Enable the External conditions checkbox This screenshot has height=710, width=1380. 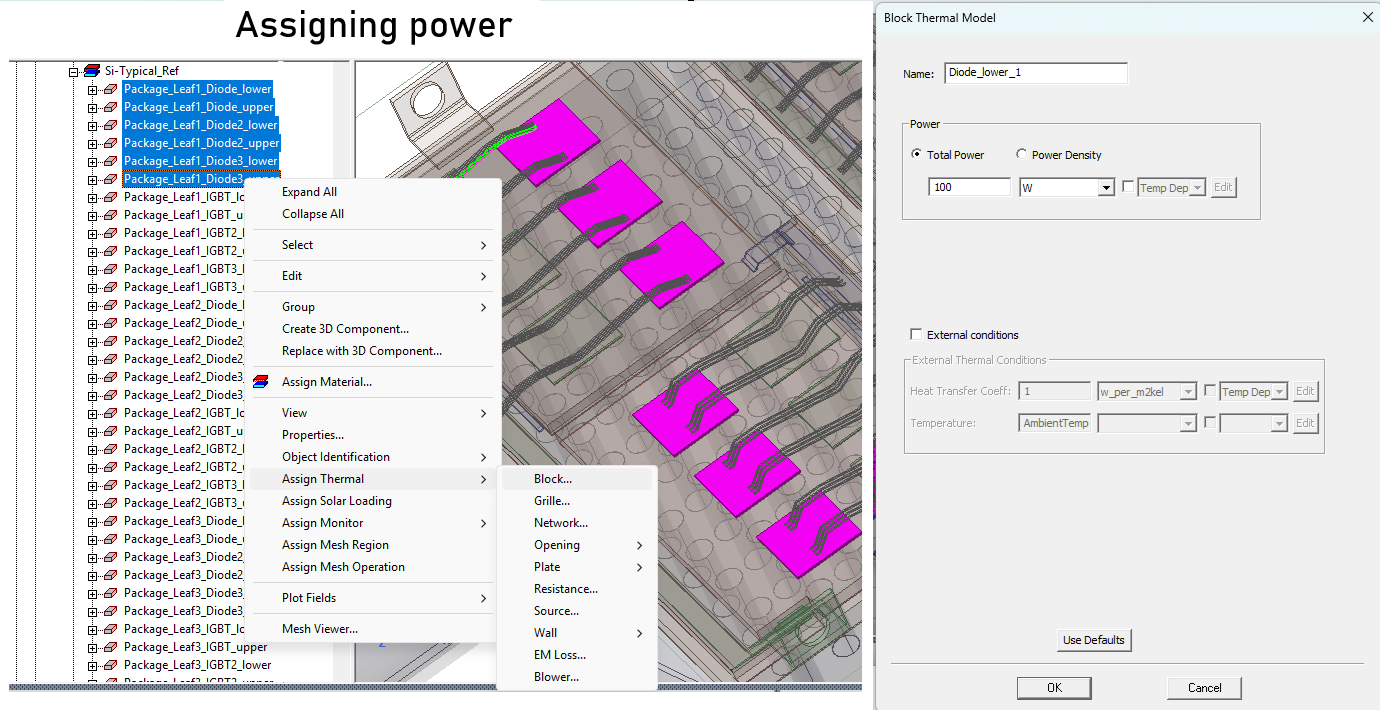[x=916, y=334]
